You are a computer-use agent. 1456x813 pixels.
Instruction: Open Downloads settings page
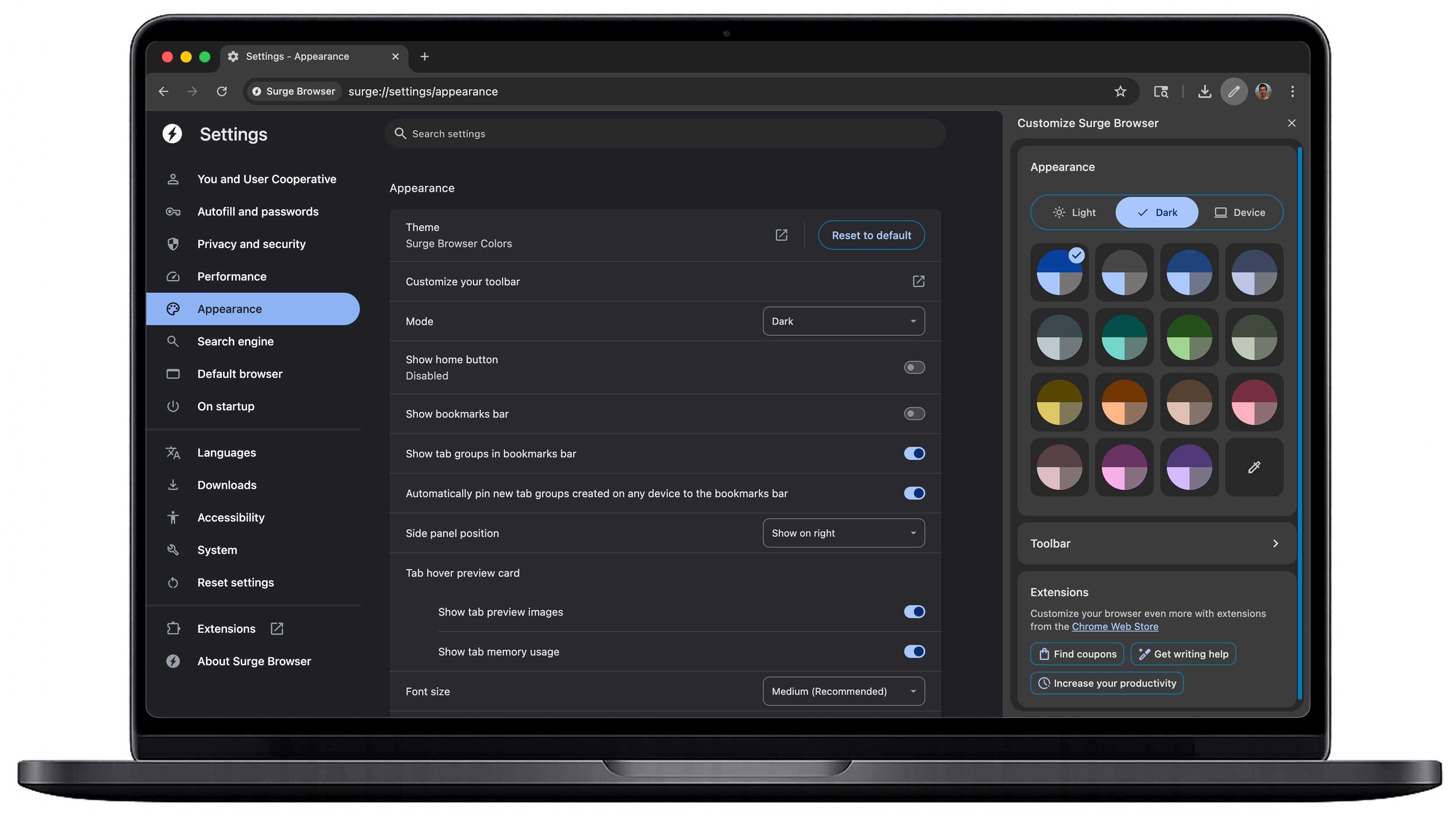[x=253, y=485]
